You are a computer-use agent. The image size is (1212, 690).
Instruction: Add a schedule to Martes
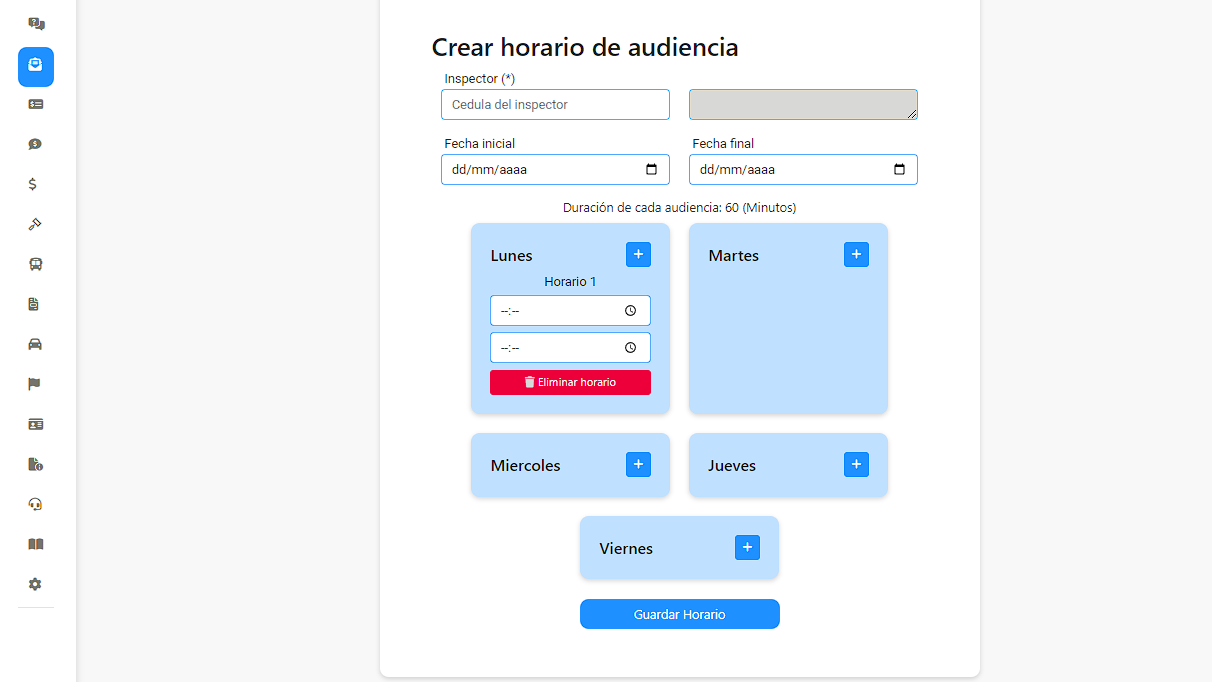click(x=857, y=254)
